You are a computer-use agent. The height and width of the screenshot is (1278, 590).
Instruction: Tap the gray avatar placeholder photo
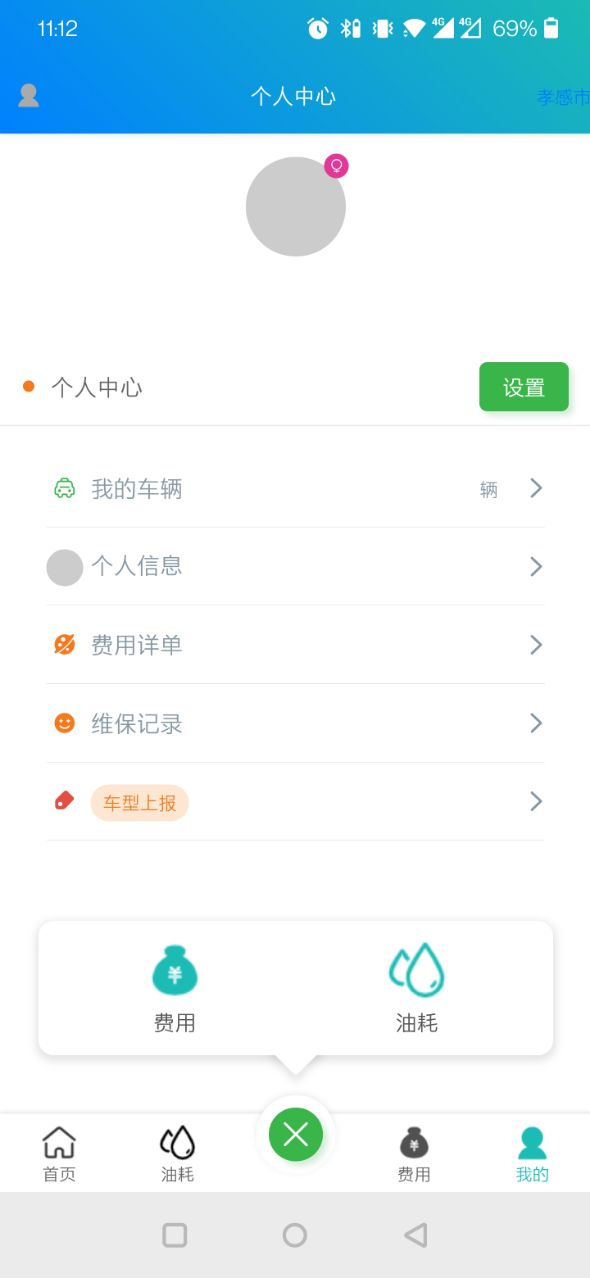[x=295, y=206]
